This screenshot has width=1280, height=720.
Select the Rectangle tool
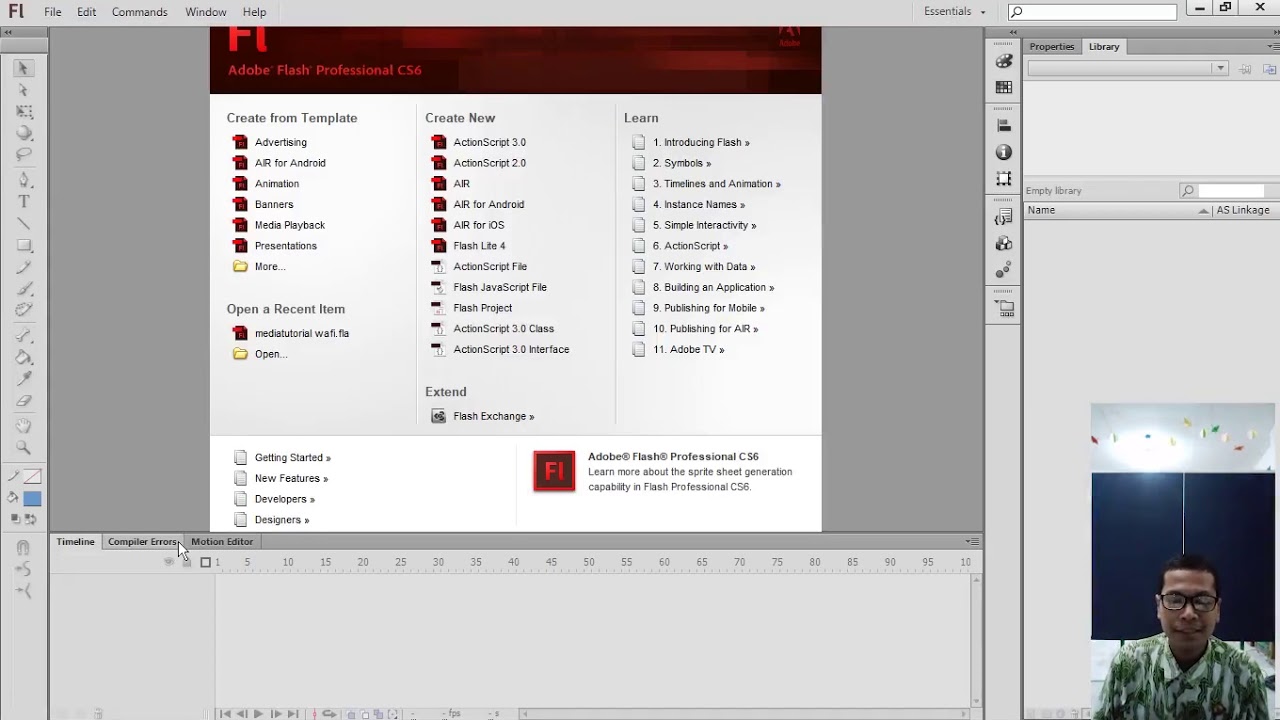[x=24, y=246]
